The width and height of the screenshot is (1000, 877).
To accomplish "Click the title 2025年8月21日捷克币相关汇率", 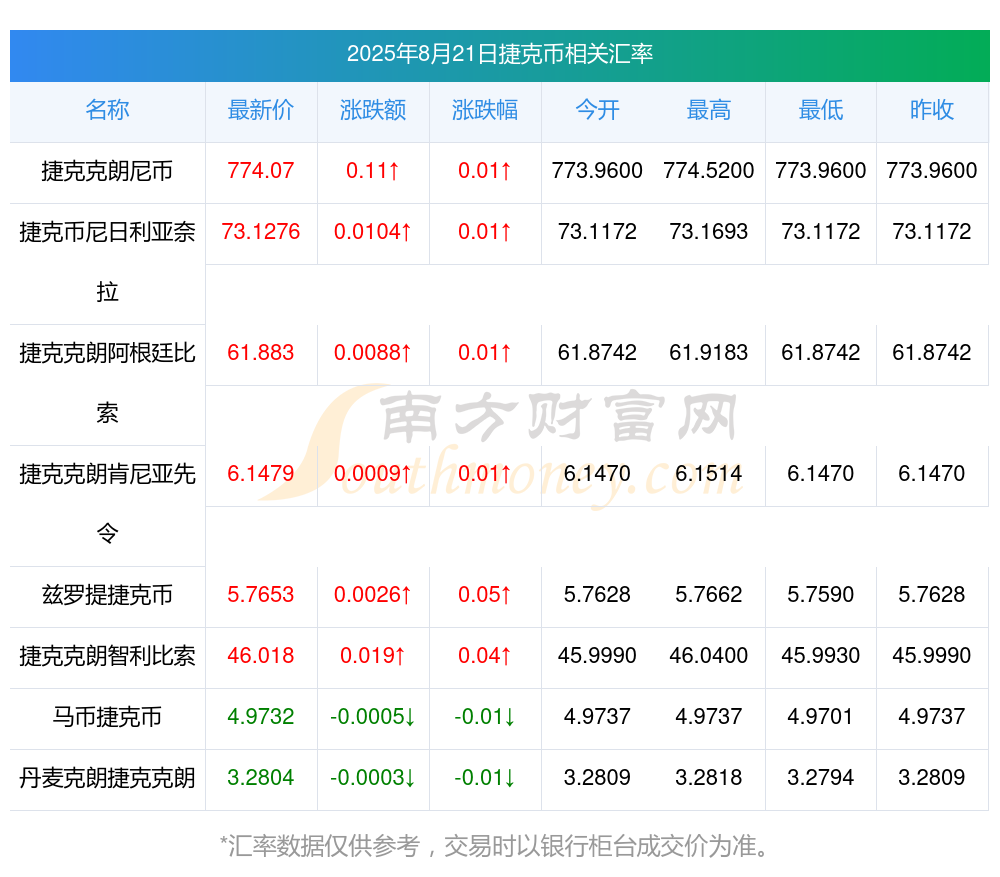I will click(x=499, y=54).
